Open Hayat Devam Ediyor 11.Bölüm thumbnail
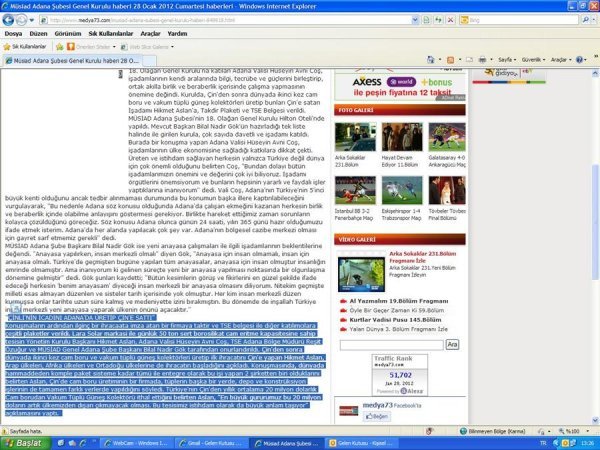The width and height of the screenshot is (600, 450). pyautogui.click(x=402, y=137)
